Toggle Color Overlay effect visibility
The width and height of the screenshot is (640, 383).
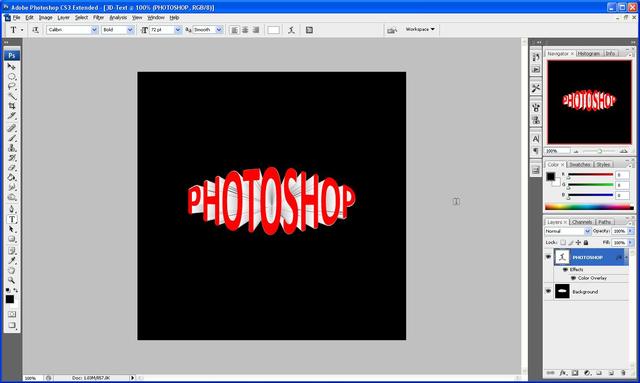tap(573, 278)
